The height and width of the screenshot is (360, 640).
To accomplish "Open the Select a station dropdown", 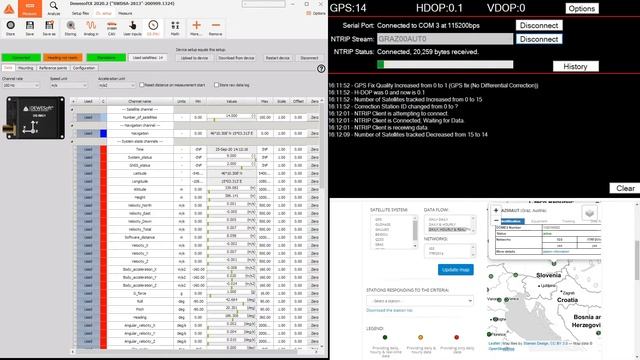I will 420,301.
